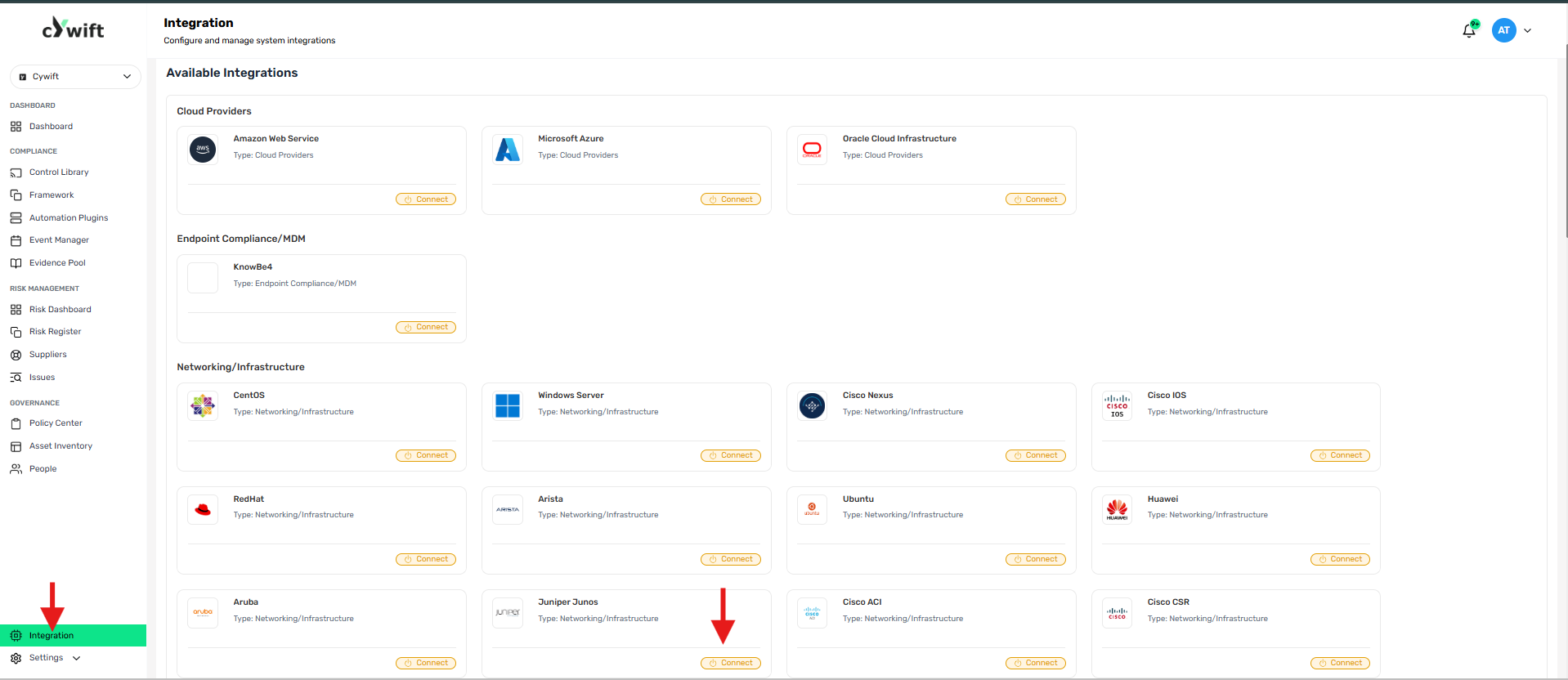Click the Cisco ACI logo
The width and height of the screenshot is (1568, 680).
[x=812, y=613]
